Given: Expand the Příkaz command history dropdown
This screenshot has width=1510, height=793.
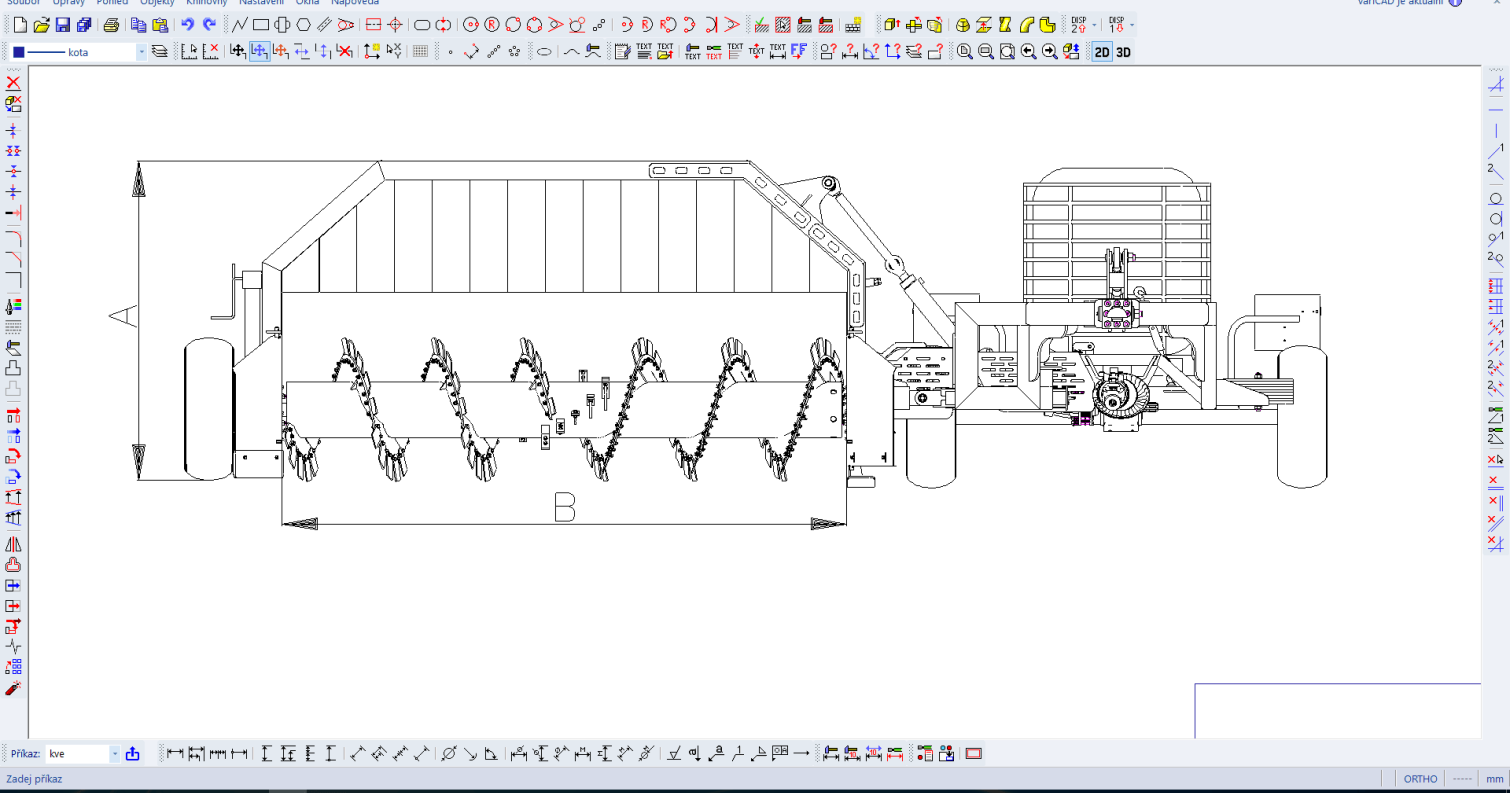Looking at the screenshot, I should coord(115,754).
